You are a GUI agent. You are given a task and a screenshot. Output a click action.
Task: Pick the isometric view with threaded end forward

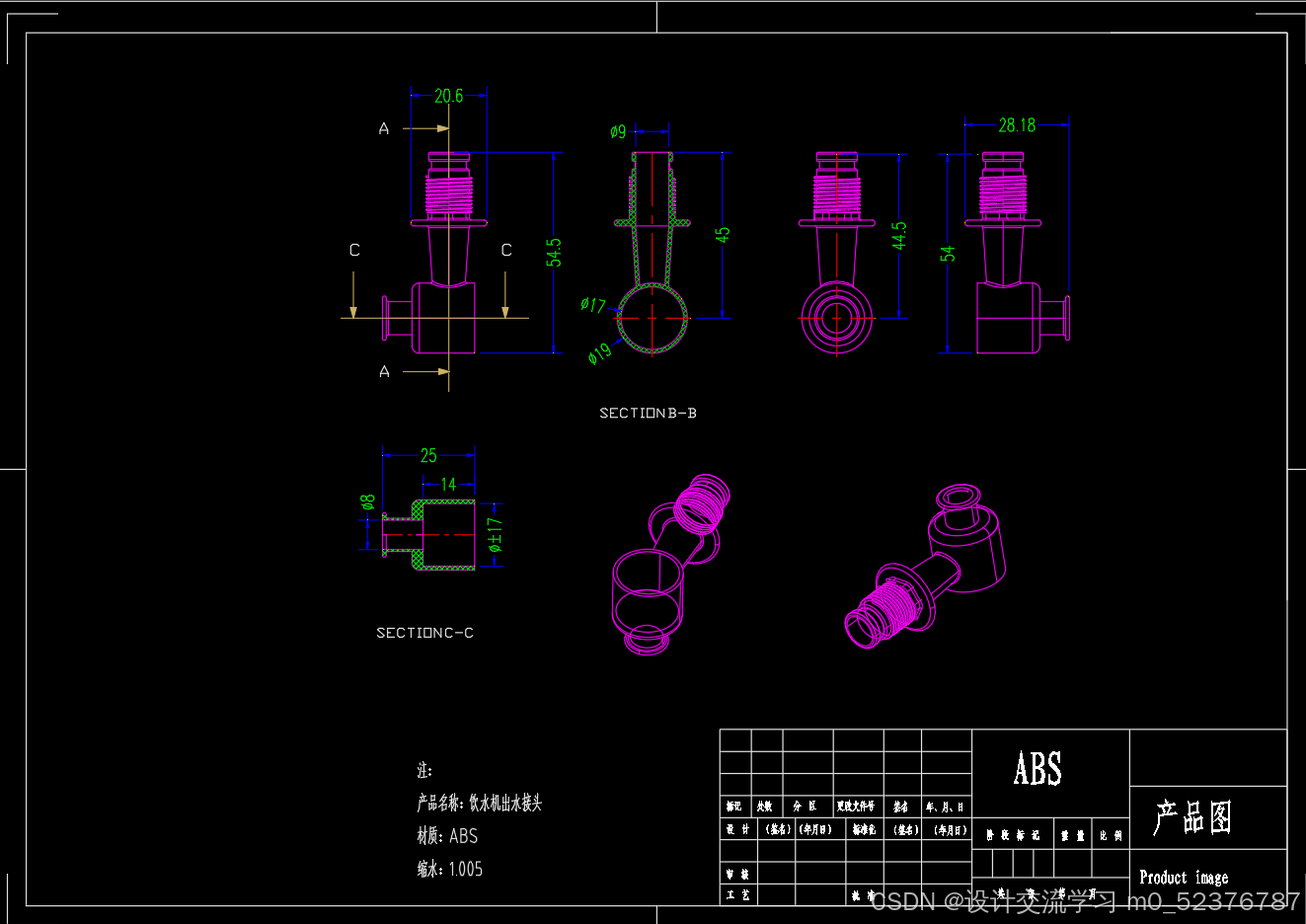pos(926,566)
